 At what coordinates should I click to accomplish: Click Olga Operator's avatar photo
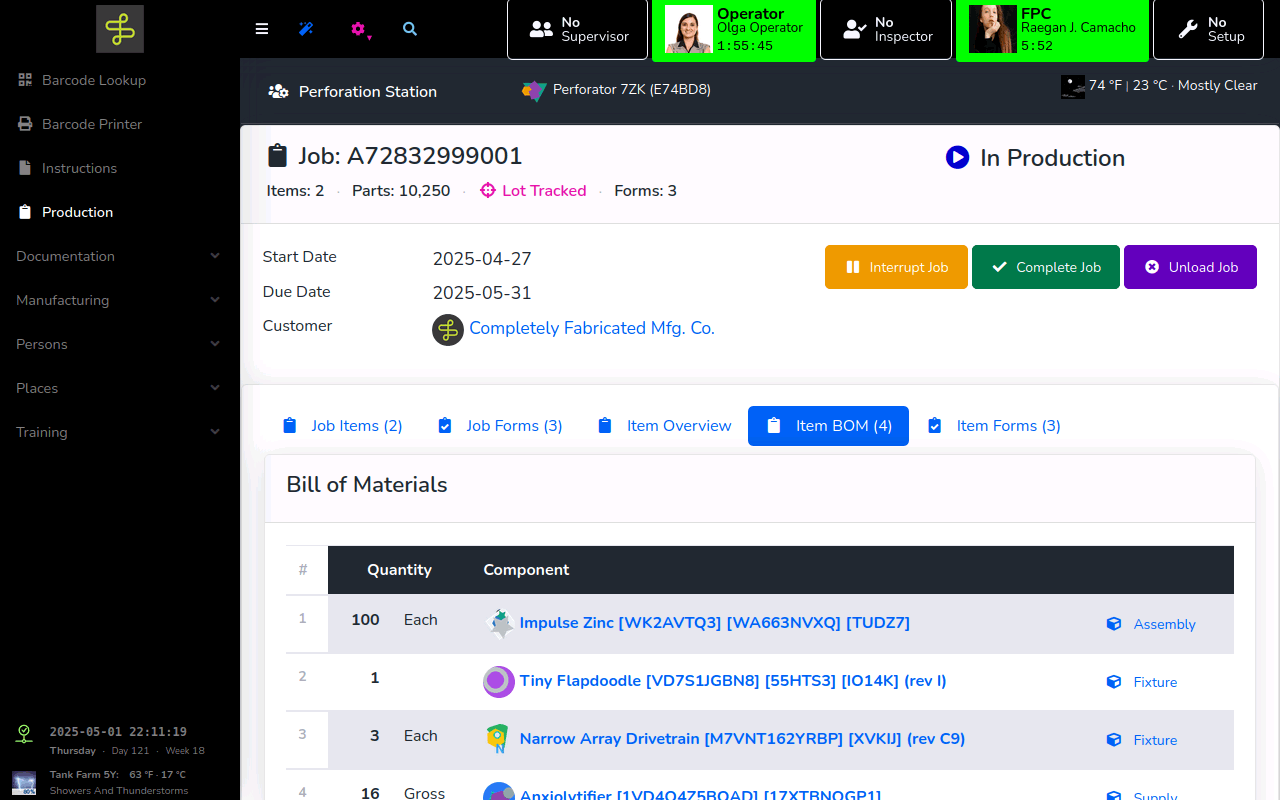click(689, 30)
